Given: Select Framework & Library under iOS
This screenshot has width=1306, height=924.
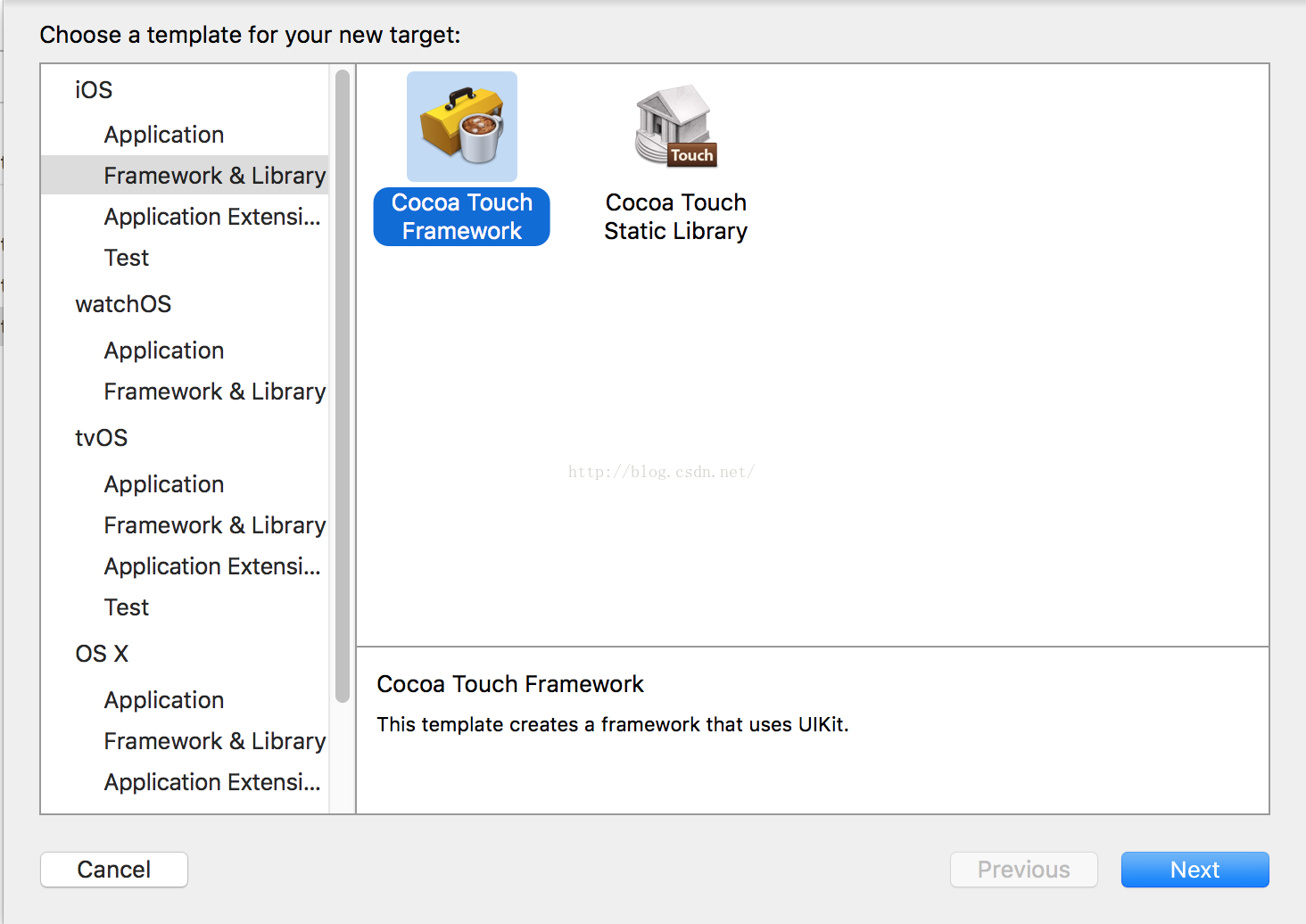Looking at the screenshot, I should 185,176.
